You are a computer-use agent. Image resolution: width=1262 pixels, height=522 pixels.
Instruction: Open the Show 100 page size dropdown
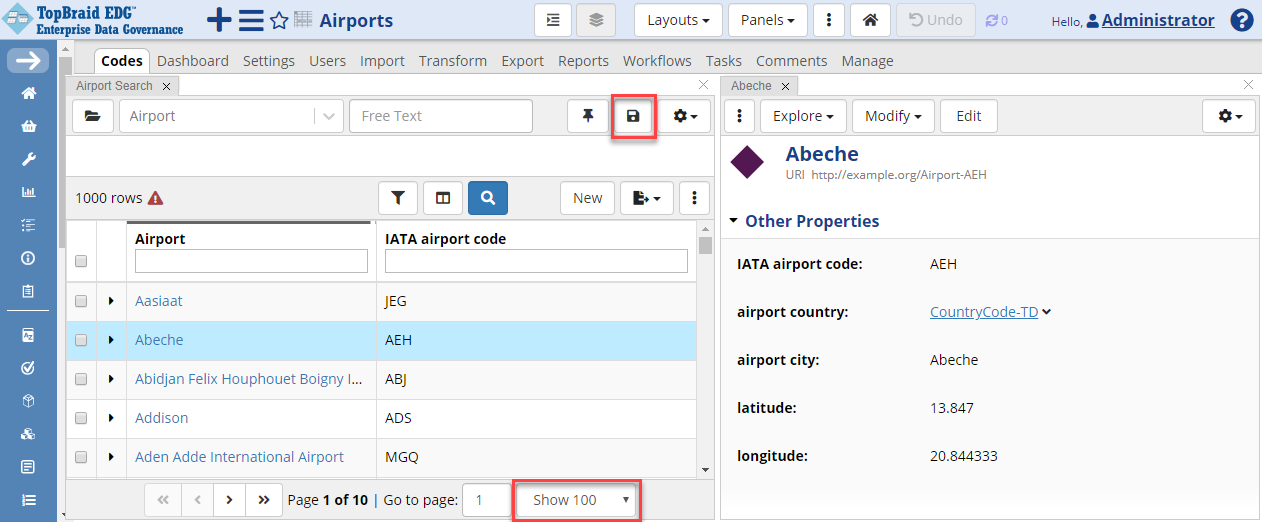tap(578, 500)
